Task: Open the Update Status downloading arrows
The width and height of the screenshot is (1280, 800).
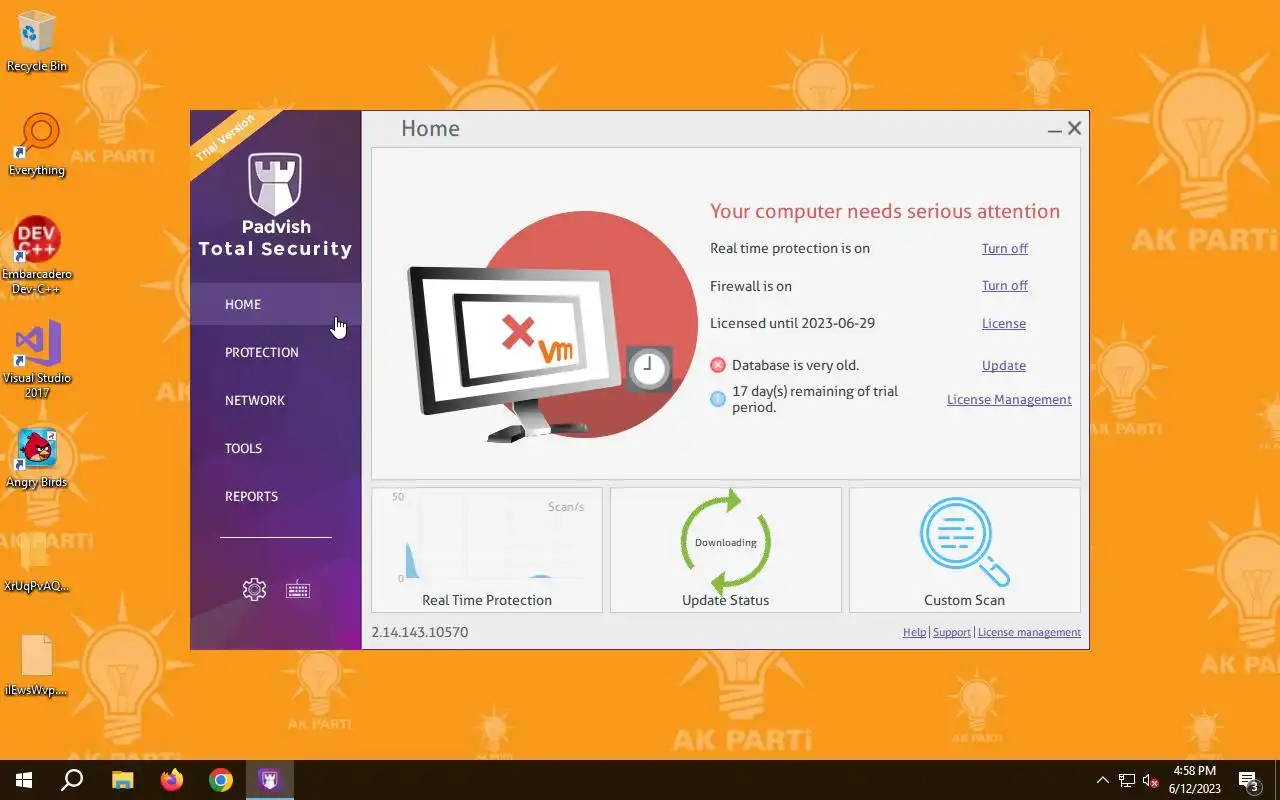Action: [726, 550]
